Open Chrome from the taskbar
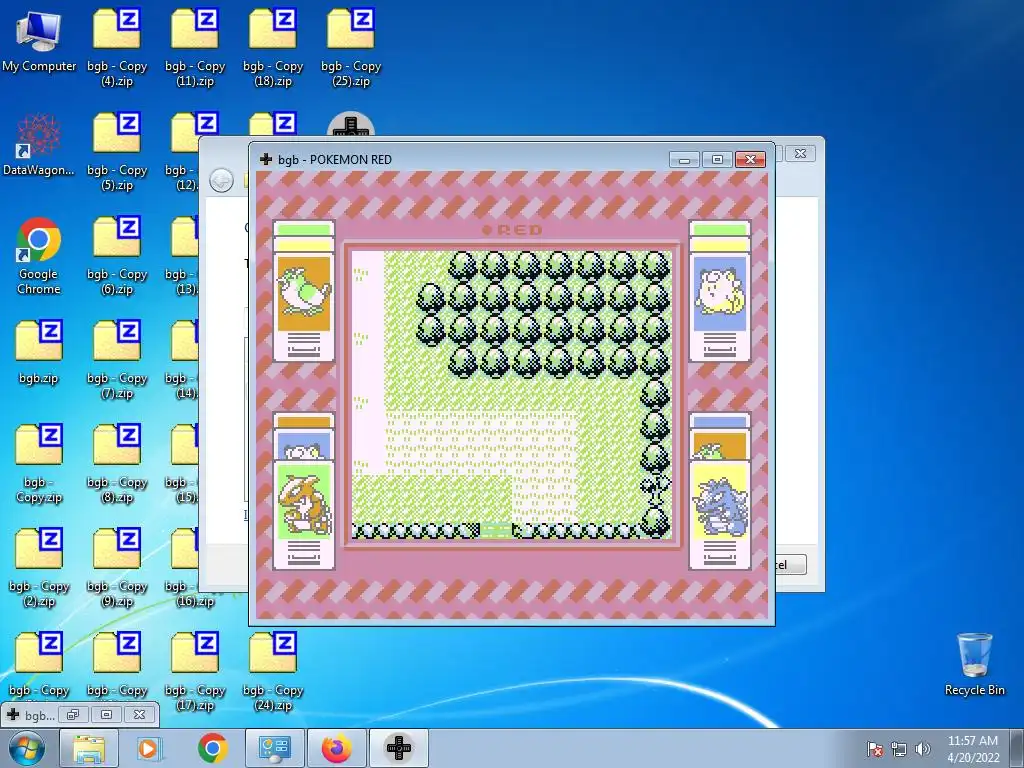Viewport: 1024px width, 768px height. point(212,748)
